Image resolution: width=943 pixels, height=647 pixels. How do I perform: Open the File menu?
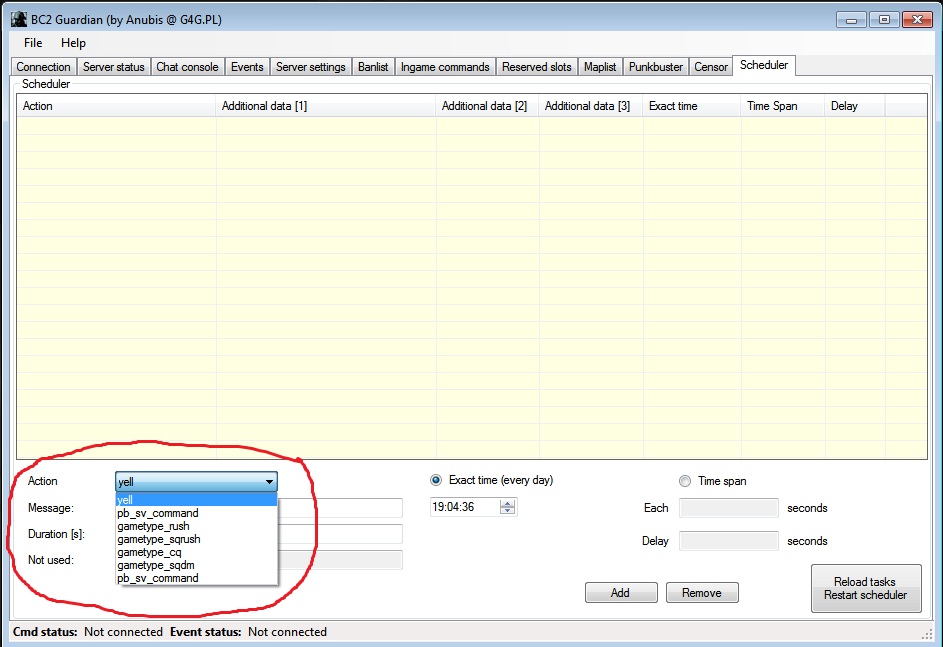coord(33,43)
